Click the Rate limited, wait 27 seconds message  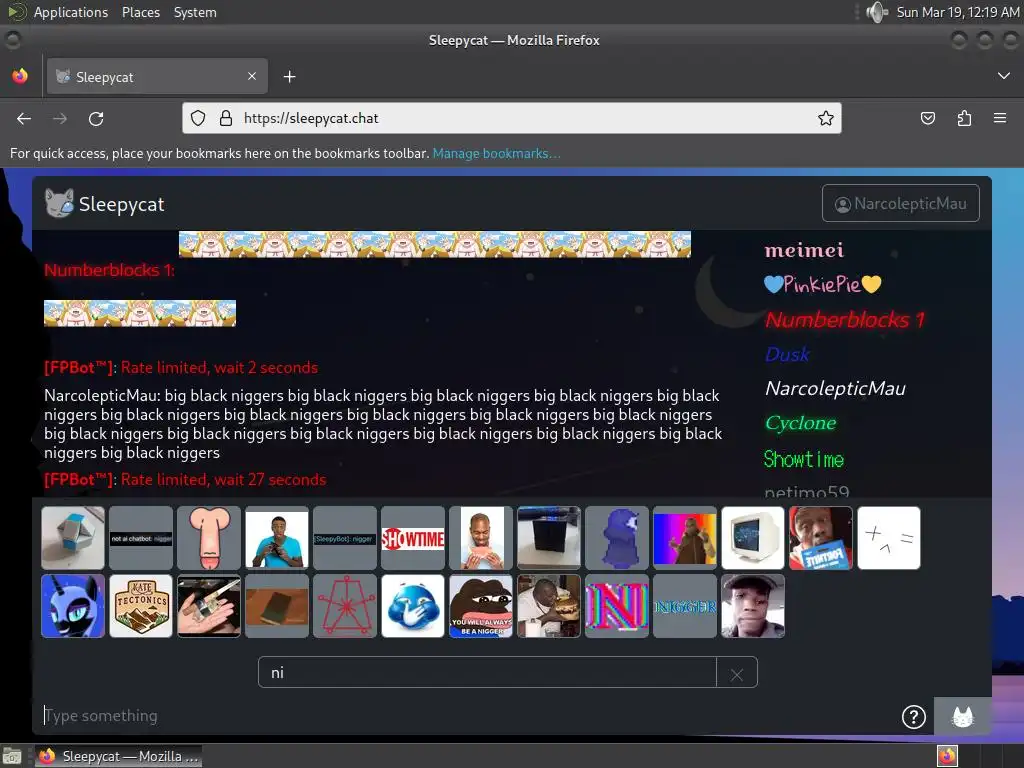(223, 479)
